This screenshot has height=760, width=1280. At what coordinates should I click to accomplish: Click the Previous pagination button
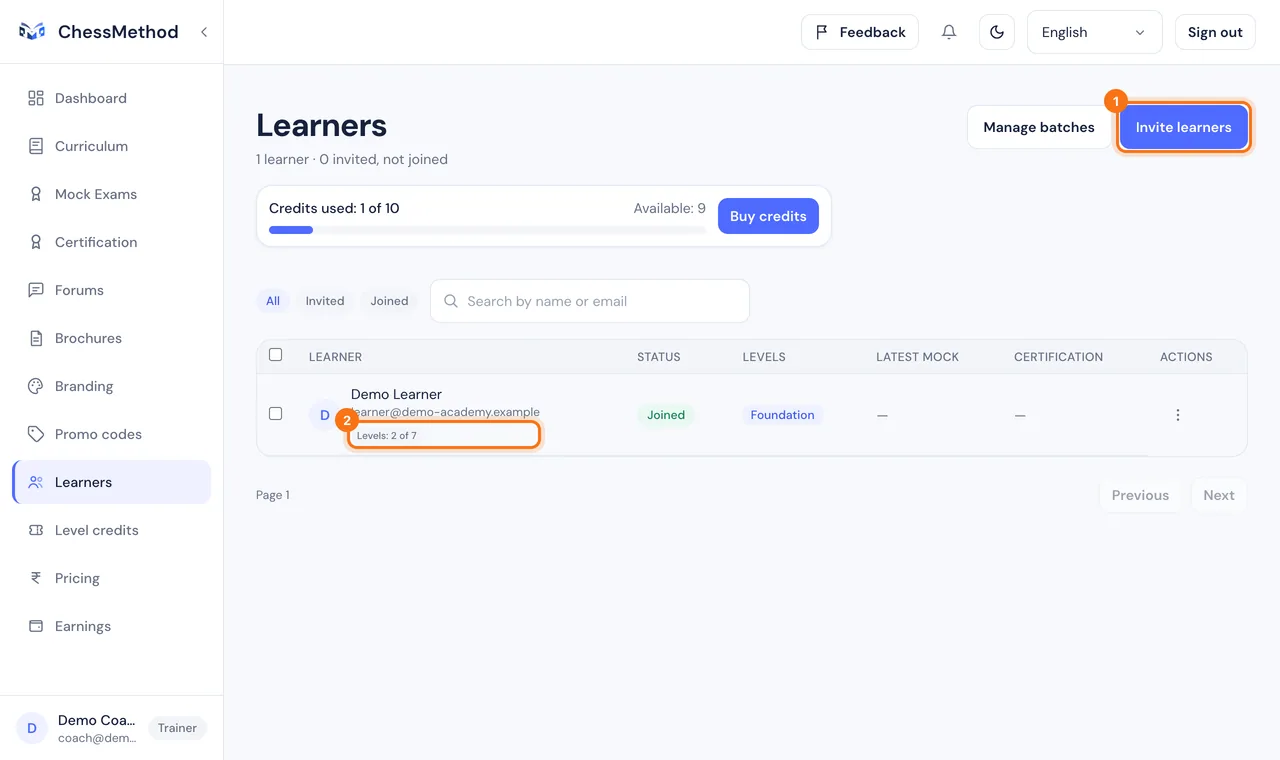pyautogui.click(x=1140, y=495)
